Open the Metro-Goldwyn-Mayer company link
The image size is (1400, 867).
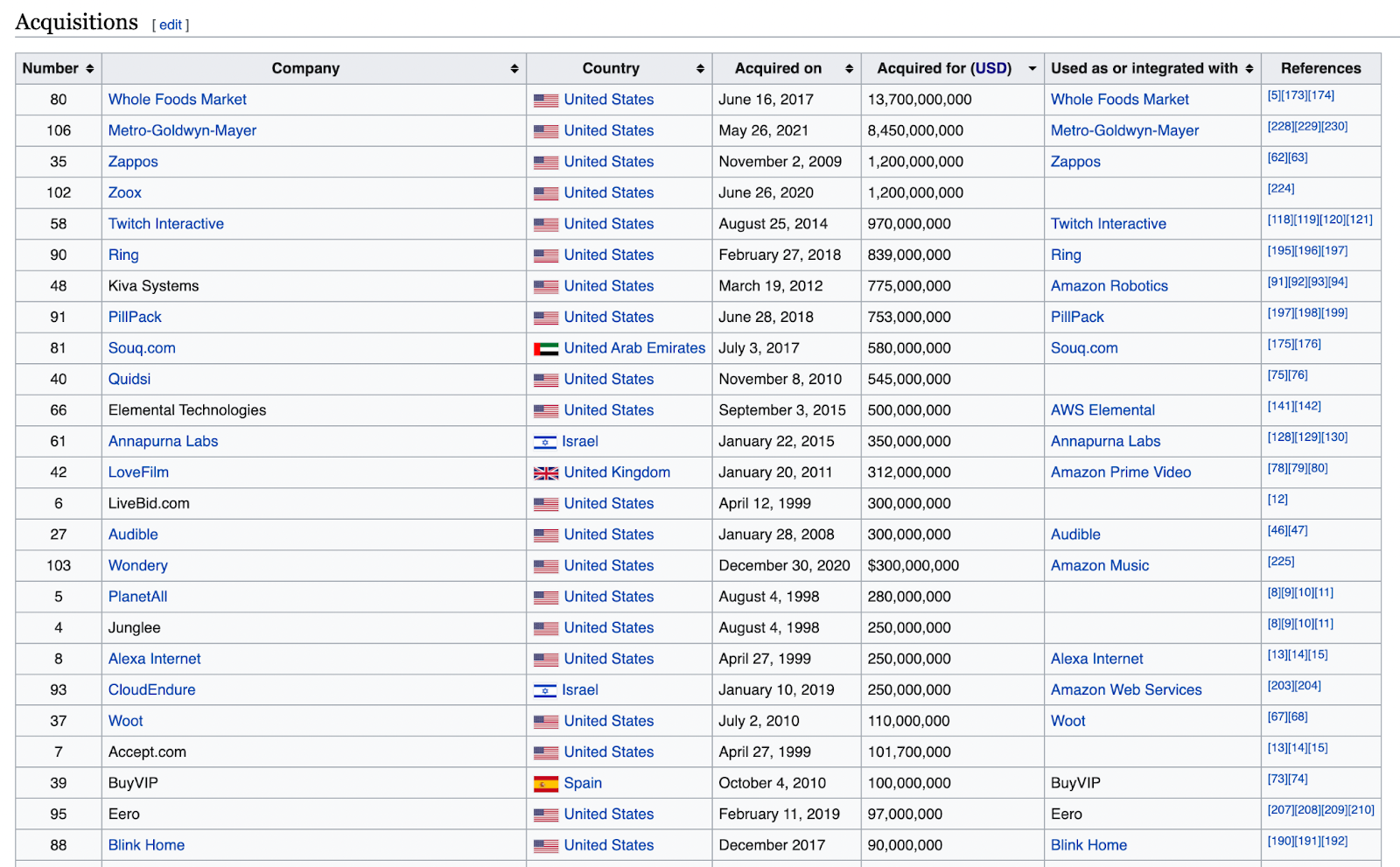182,130
